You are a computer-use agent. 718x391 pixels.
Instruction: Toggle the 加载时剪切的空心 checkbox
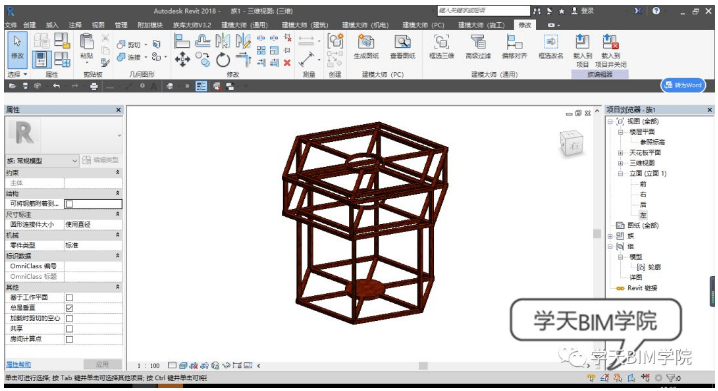point(69,319)
